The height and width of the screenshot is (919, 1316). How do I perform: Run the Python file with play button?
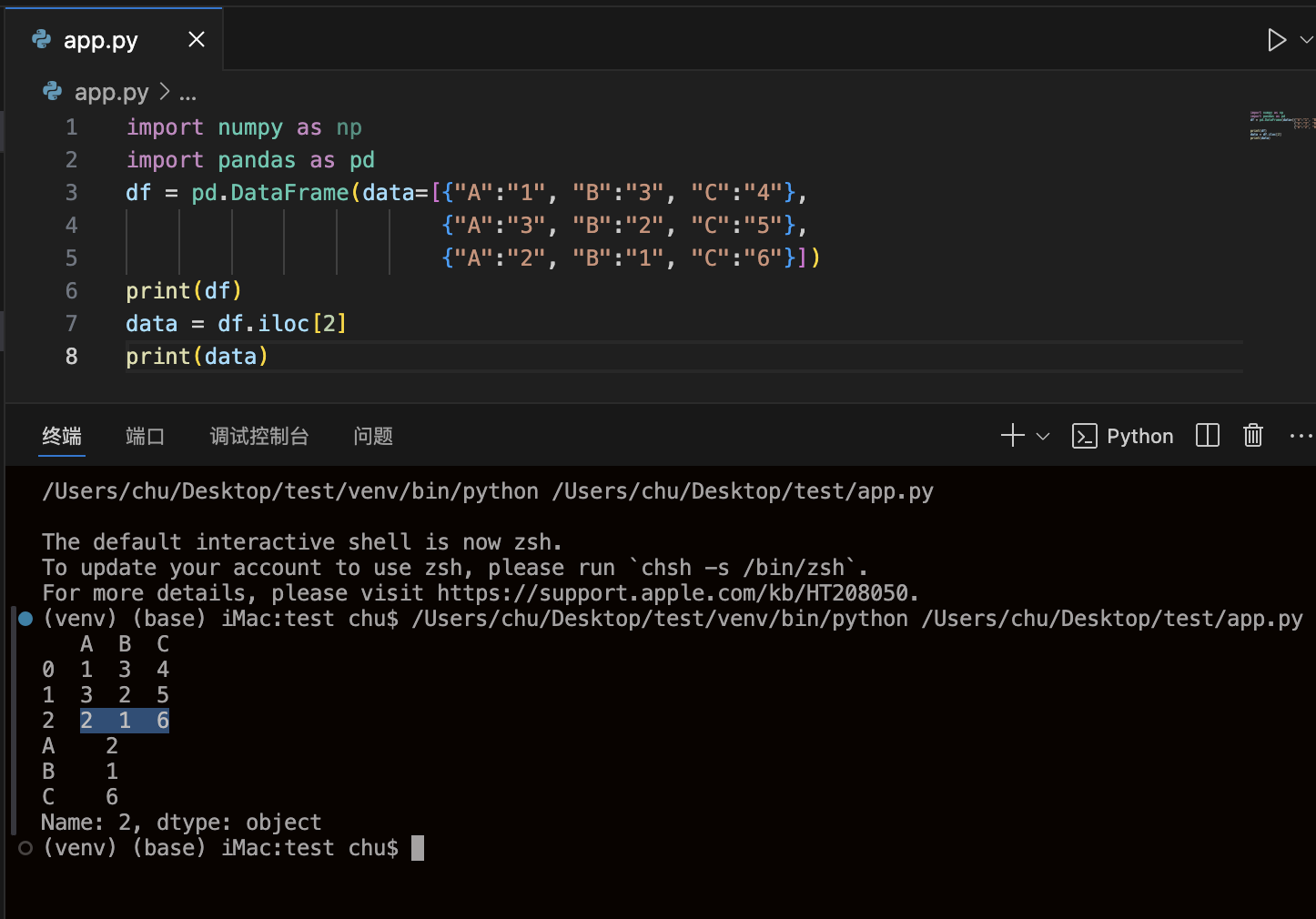tap(1276, 40)
